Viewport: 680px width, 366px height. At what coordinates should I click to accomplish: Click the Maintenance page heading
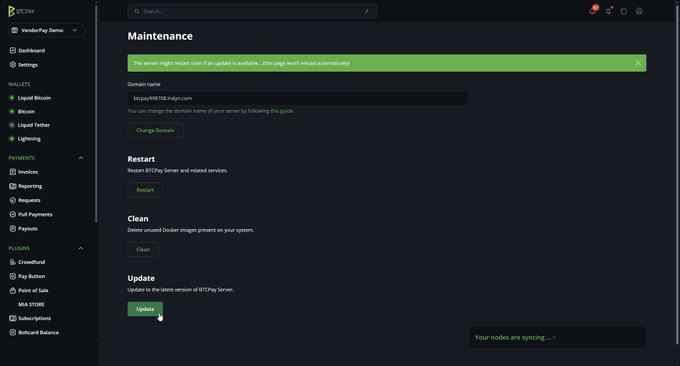point(160,36)
